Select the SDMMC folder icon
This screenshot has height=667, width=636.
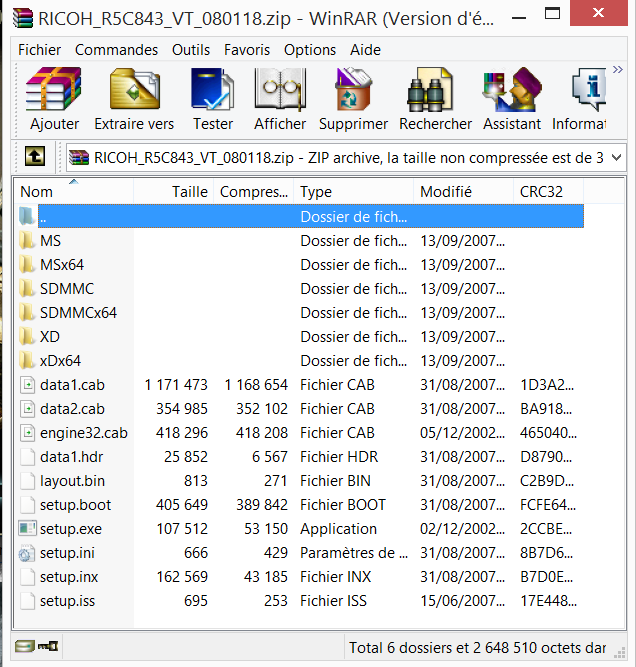(x=27, y=288)
